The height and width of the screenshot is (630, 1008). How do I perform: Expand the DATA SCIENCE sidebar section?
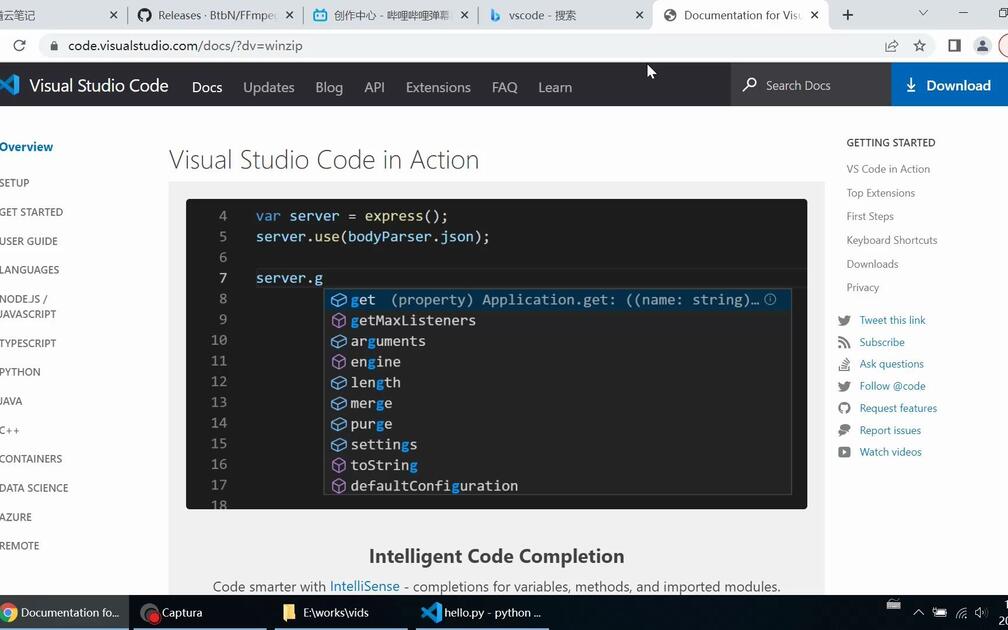pos(34,488)
